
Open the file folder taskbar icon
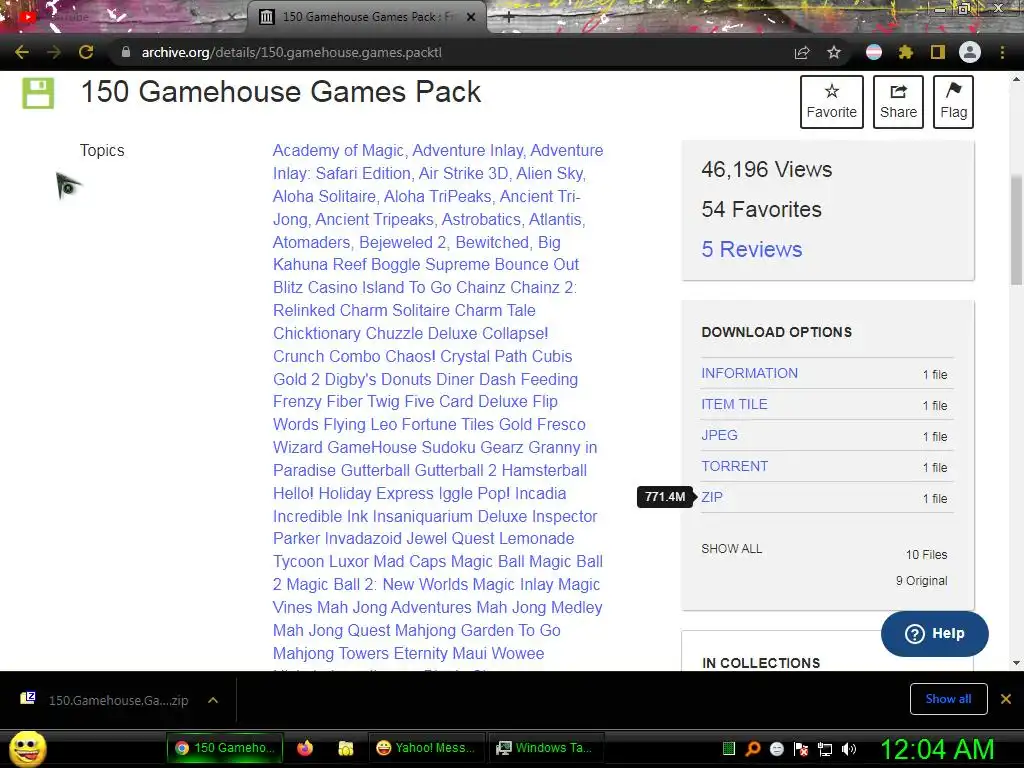click(345, 748)
